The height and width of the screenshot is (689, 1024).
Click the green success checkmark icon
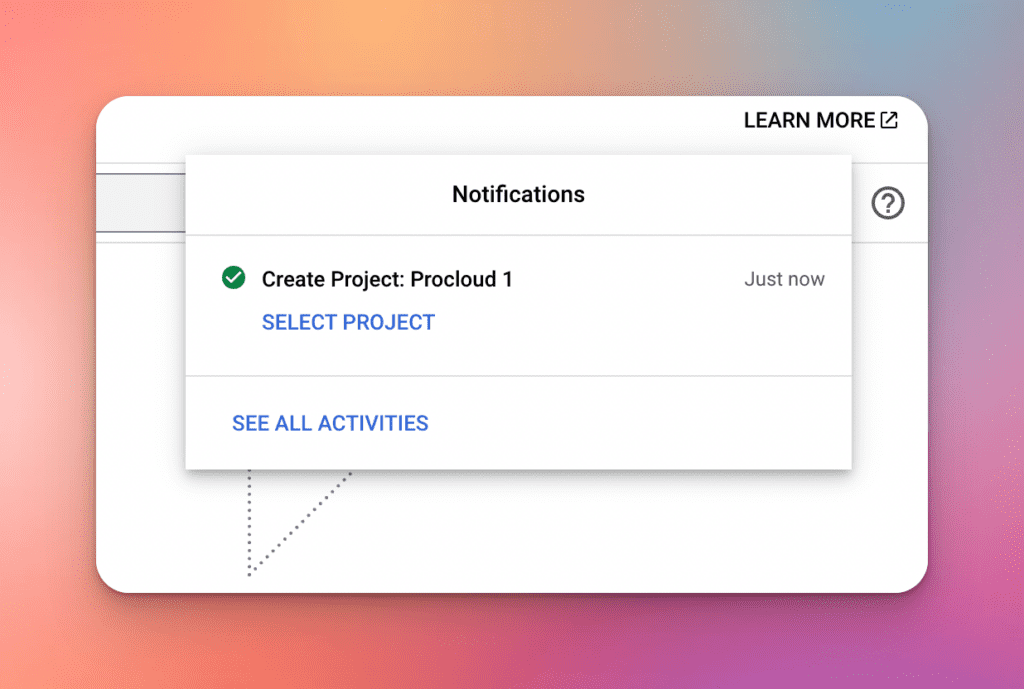(x=234, y=278)
